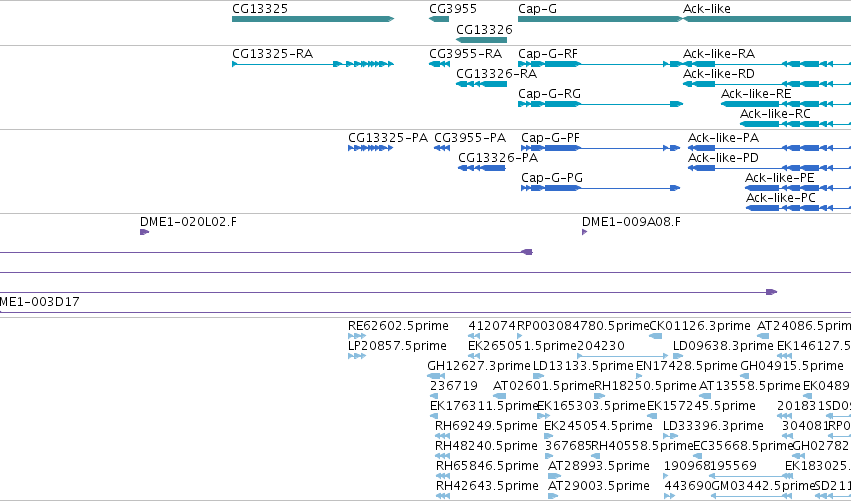Click the 367685 EST label

[x=568, y=446]
